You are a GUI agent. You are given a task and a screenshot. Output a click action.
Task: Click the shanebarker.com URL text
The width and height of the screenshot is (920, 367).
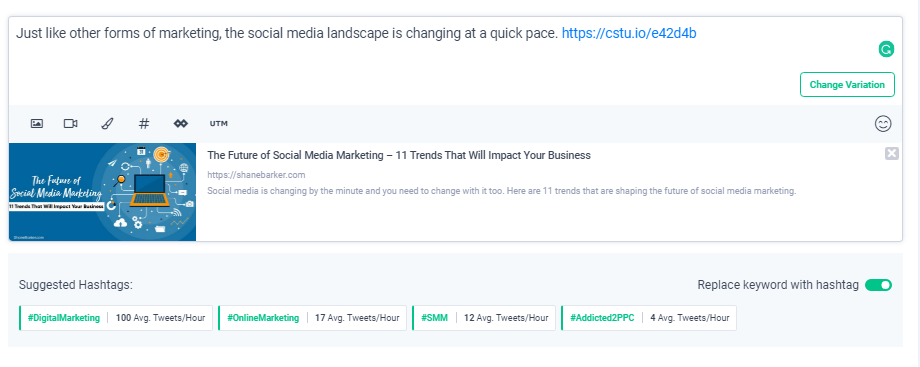[x=256, y=175]
